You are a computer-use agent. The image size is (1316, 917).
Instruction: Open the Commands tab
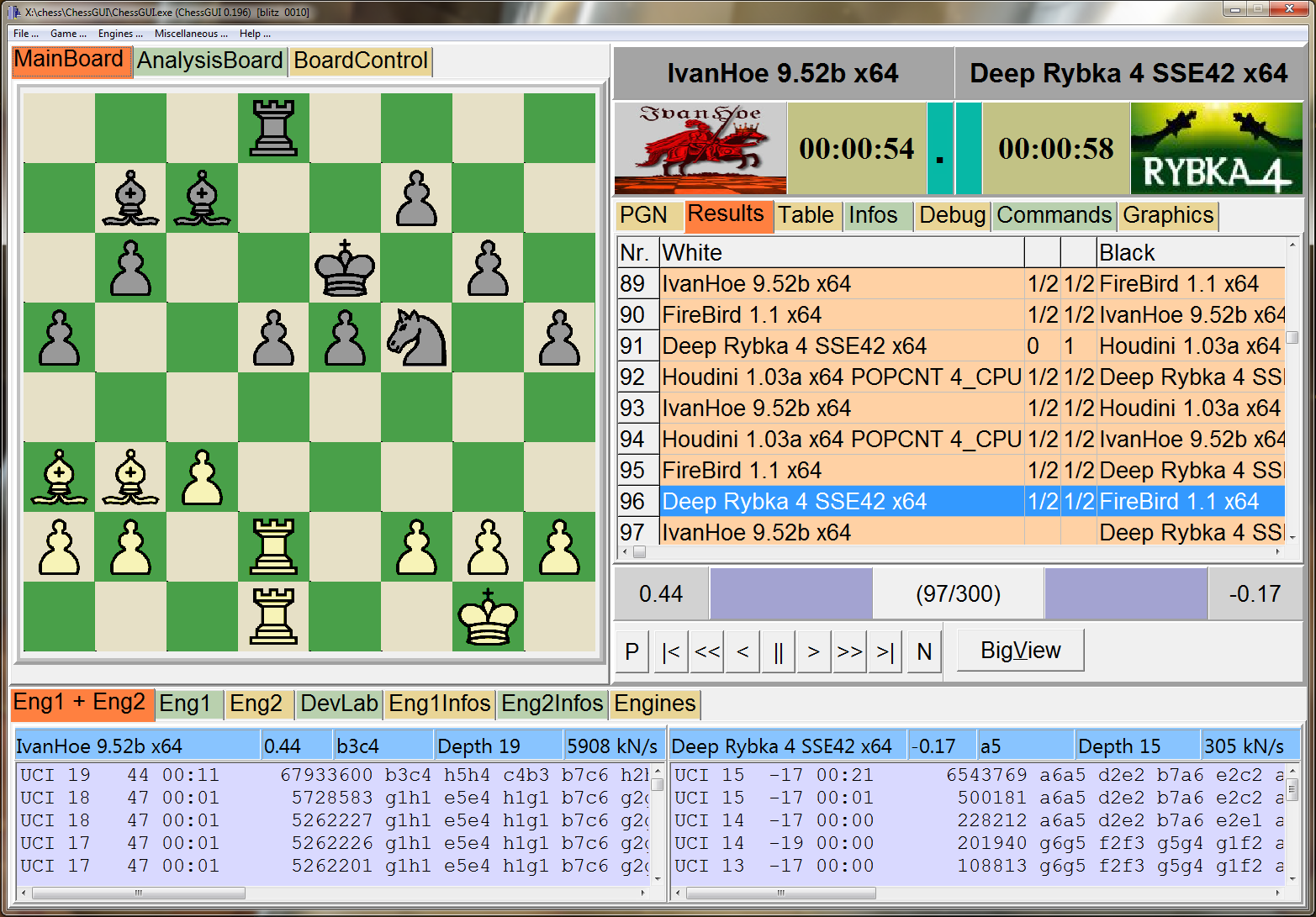[x=1054, y=215]
